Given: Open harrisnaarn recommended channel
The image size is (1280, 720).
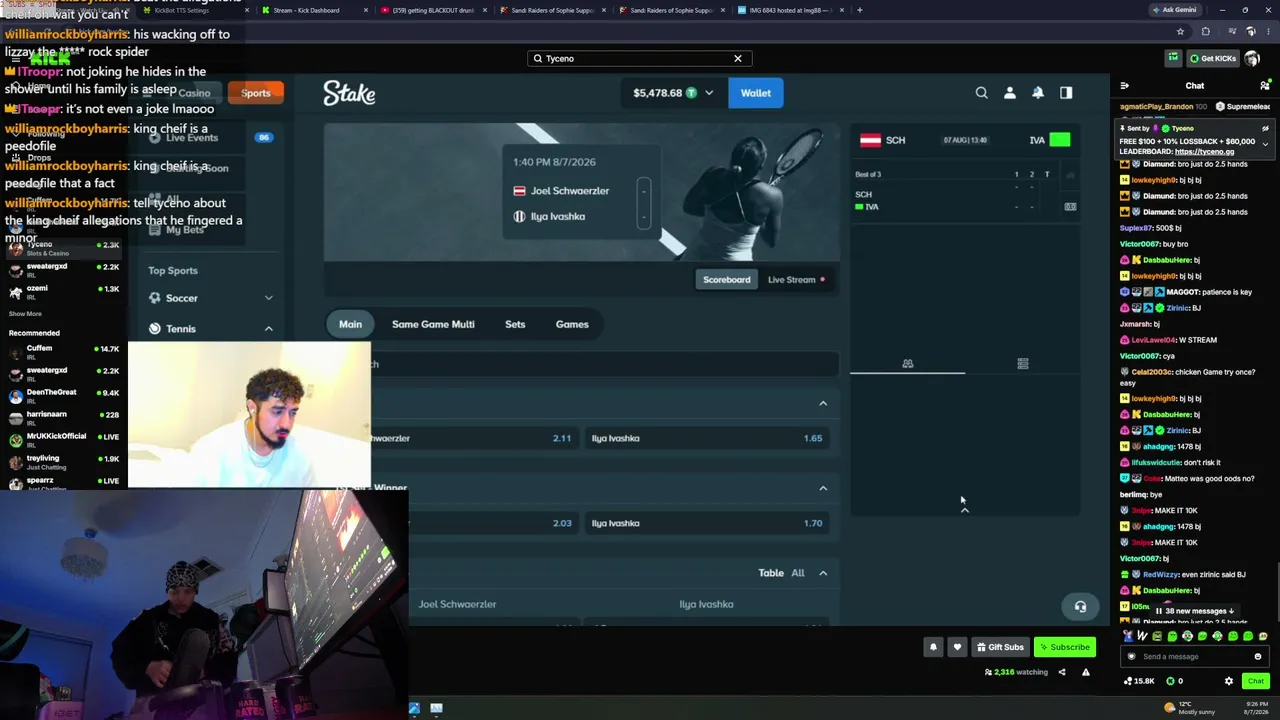Looking at the screenshot, I should point(62,418).
